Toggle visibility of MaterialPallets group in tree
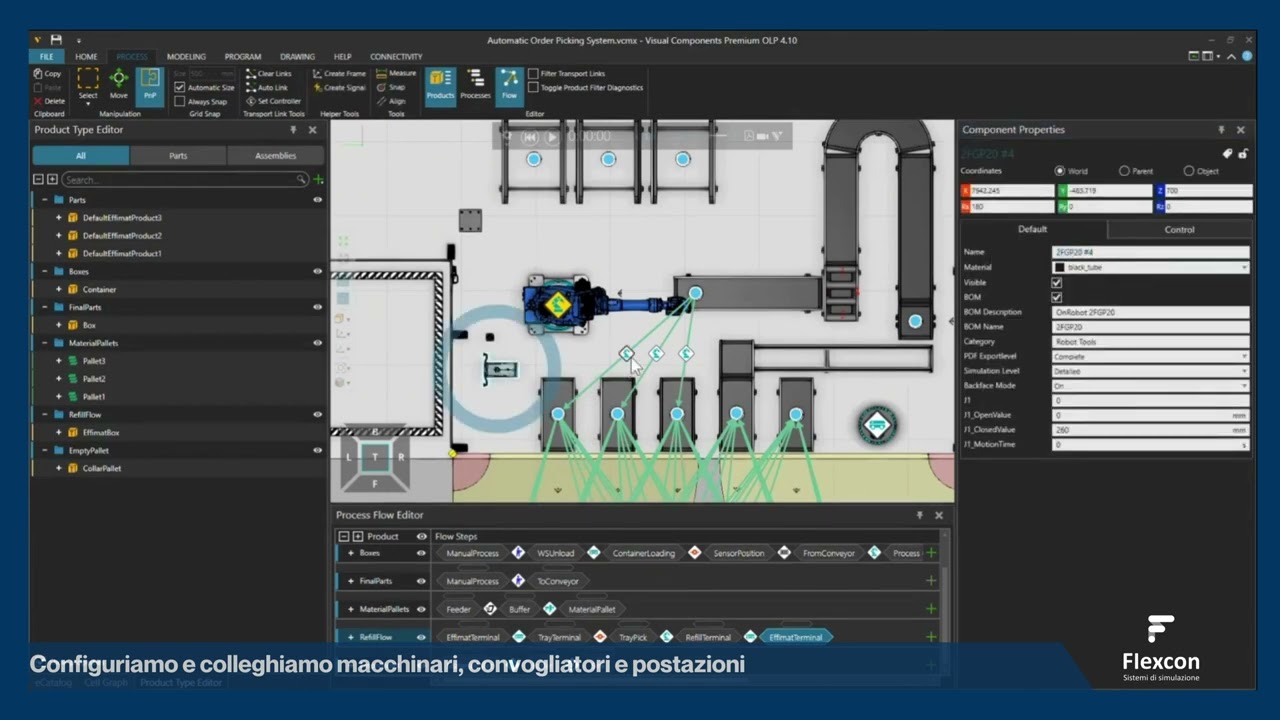1280x720 pixels. pyautogui.click(x=318, y=343)
